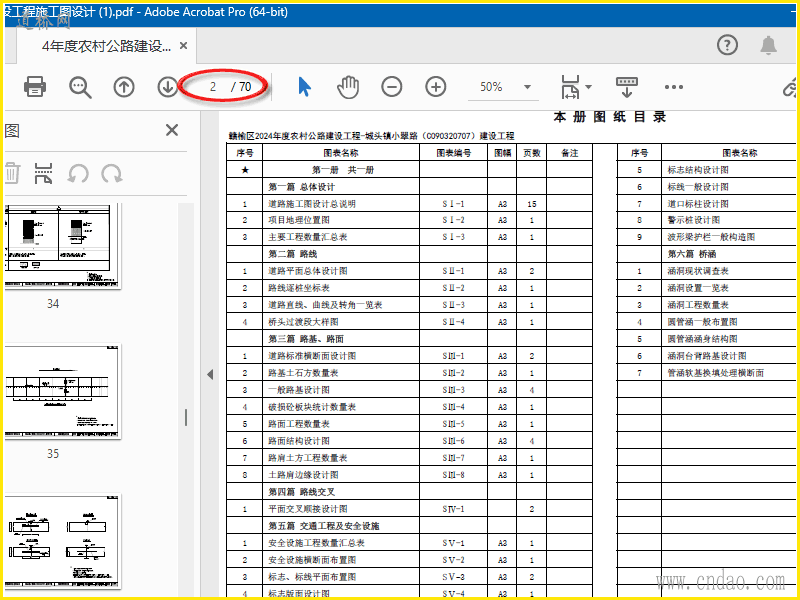Rotate page counterclockwise in thumbnails panel
The height and width of the screenshot is (600, 800).
tap(78, 174)
